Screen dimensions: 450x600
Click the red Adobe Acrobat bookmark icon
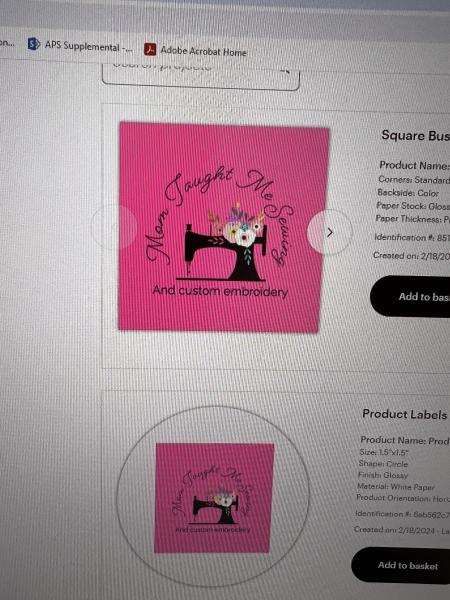(x=150, y=49)
